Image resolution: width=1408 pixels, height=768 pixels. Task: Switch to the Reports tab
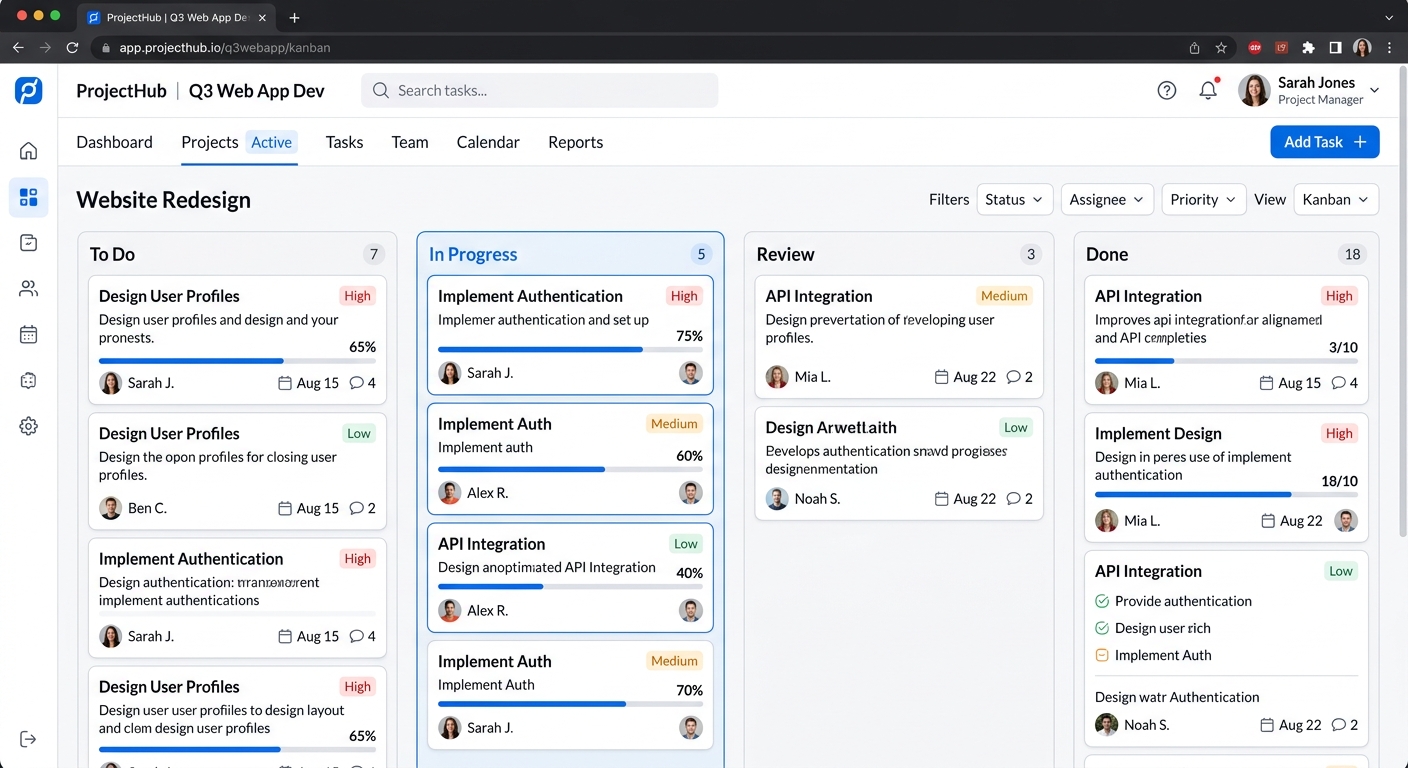point(575,142)
